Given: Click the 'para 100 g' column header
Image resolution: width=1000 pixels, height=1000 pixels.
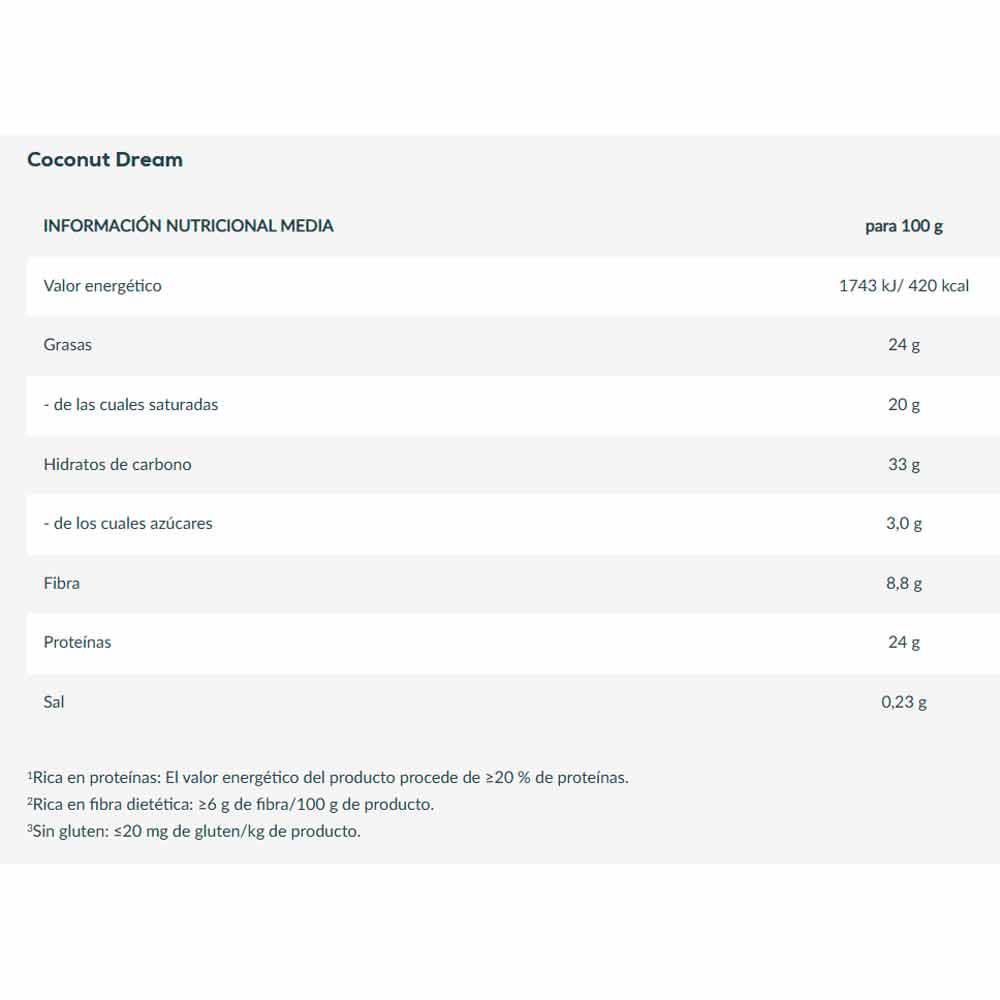Looking at the screenshot, I should 903,226.
